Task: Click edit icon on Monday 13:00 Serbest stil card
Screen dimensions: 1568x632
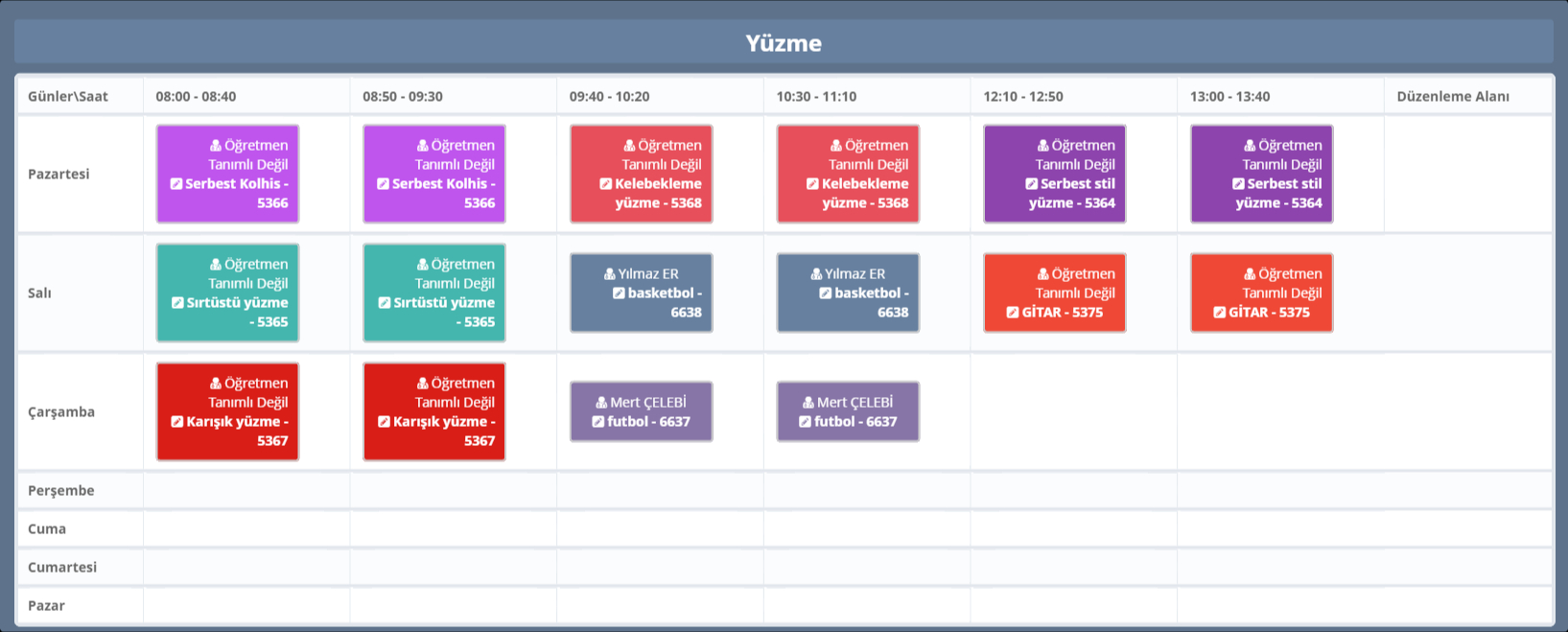Action: click(1238, 184)
